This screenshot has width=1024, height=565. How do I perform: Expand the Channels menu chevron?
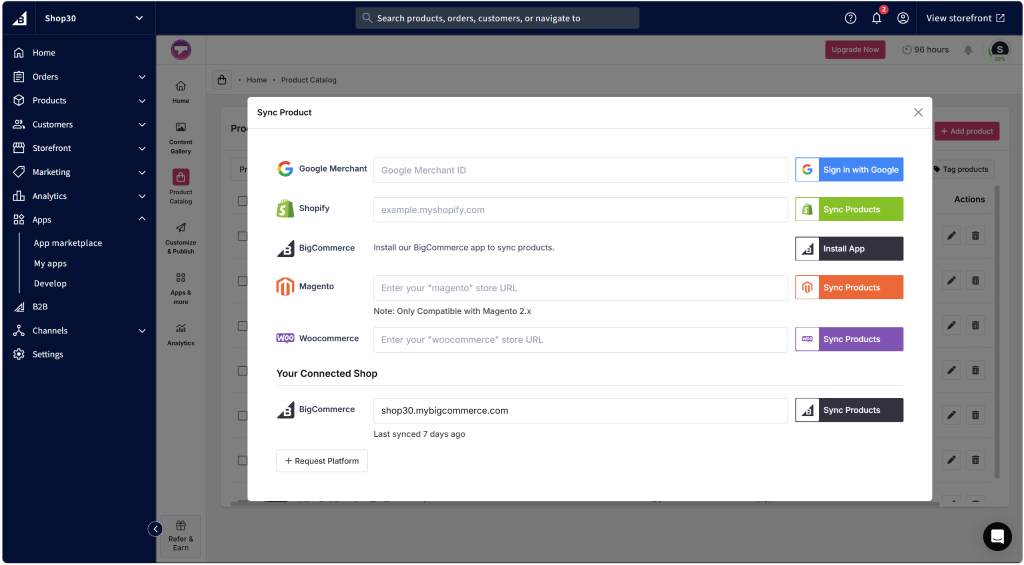[x=142, y=331]
